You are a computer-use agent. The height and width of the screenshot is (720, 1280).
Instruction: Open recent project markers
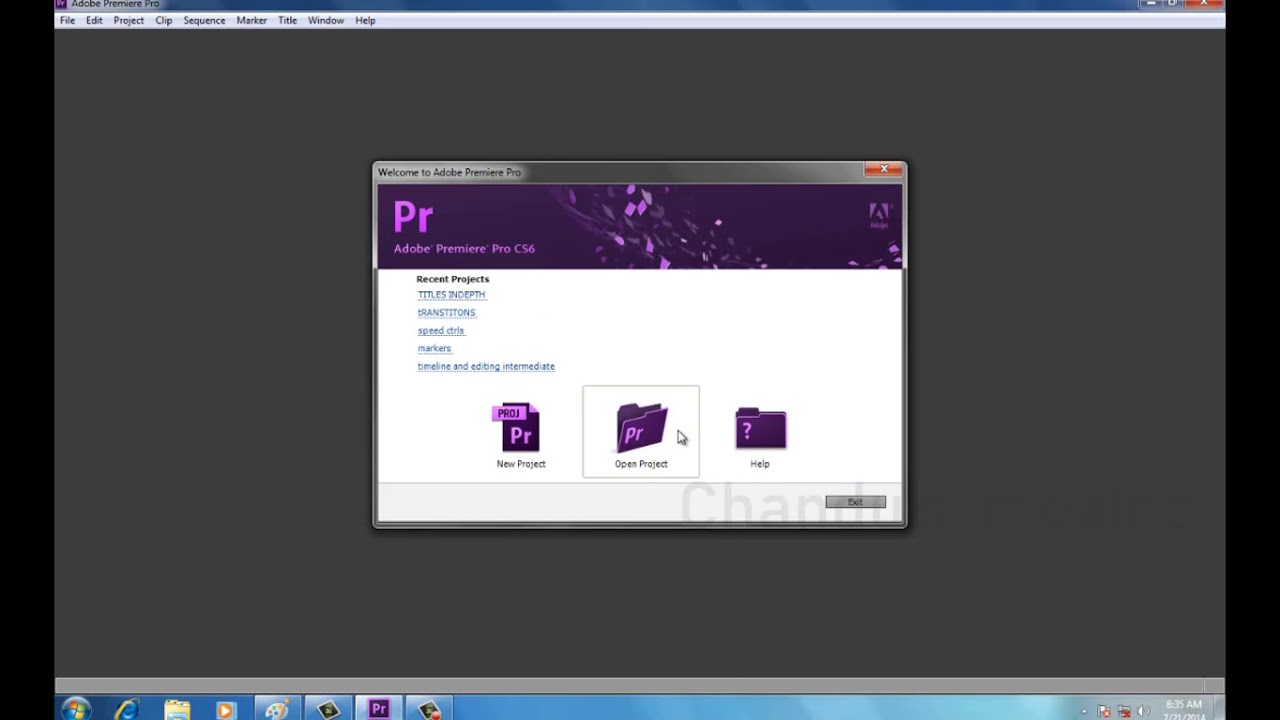click(x=434, y=349)
